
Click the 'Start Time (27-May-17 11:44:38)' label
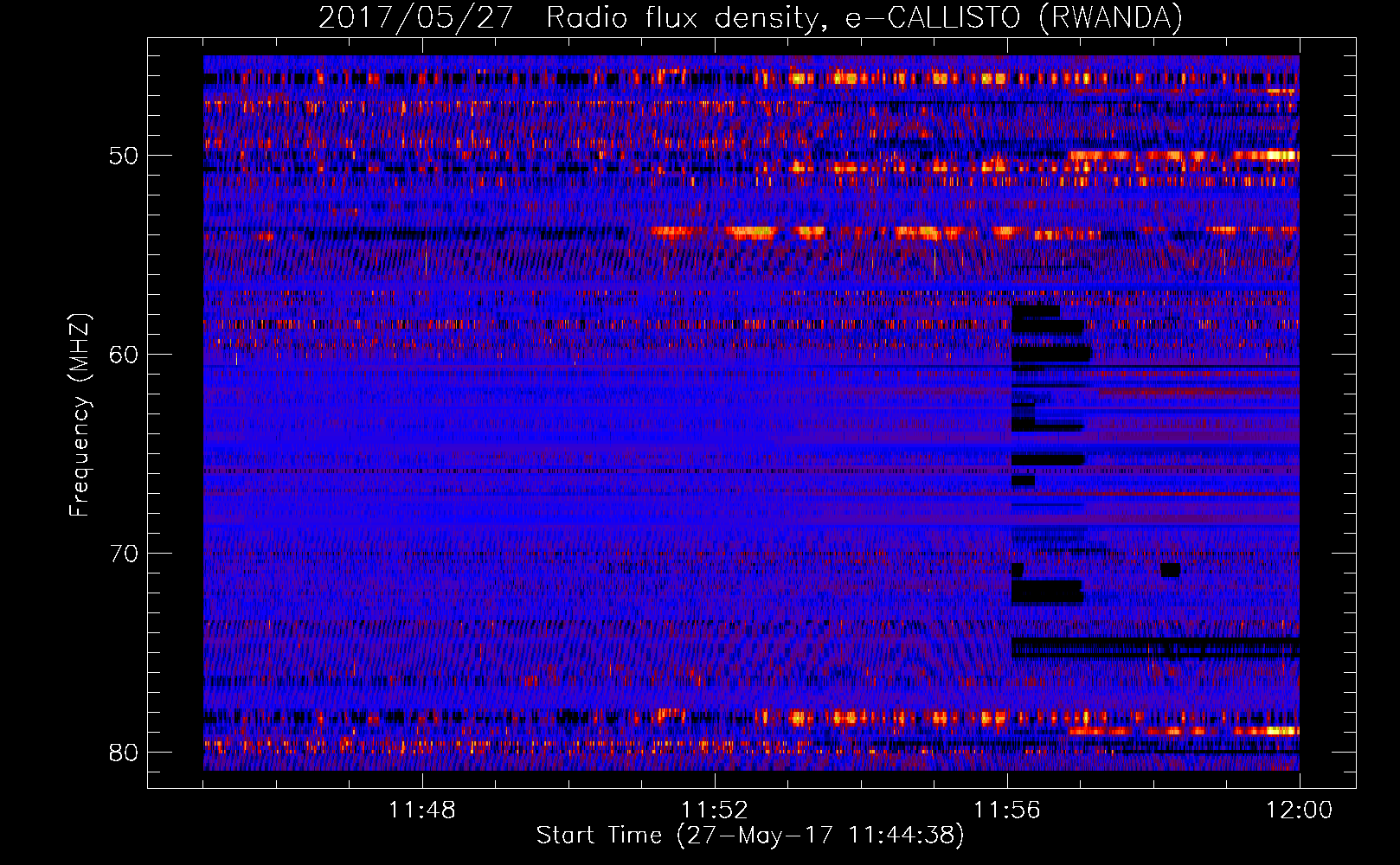point(750,836)
